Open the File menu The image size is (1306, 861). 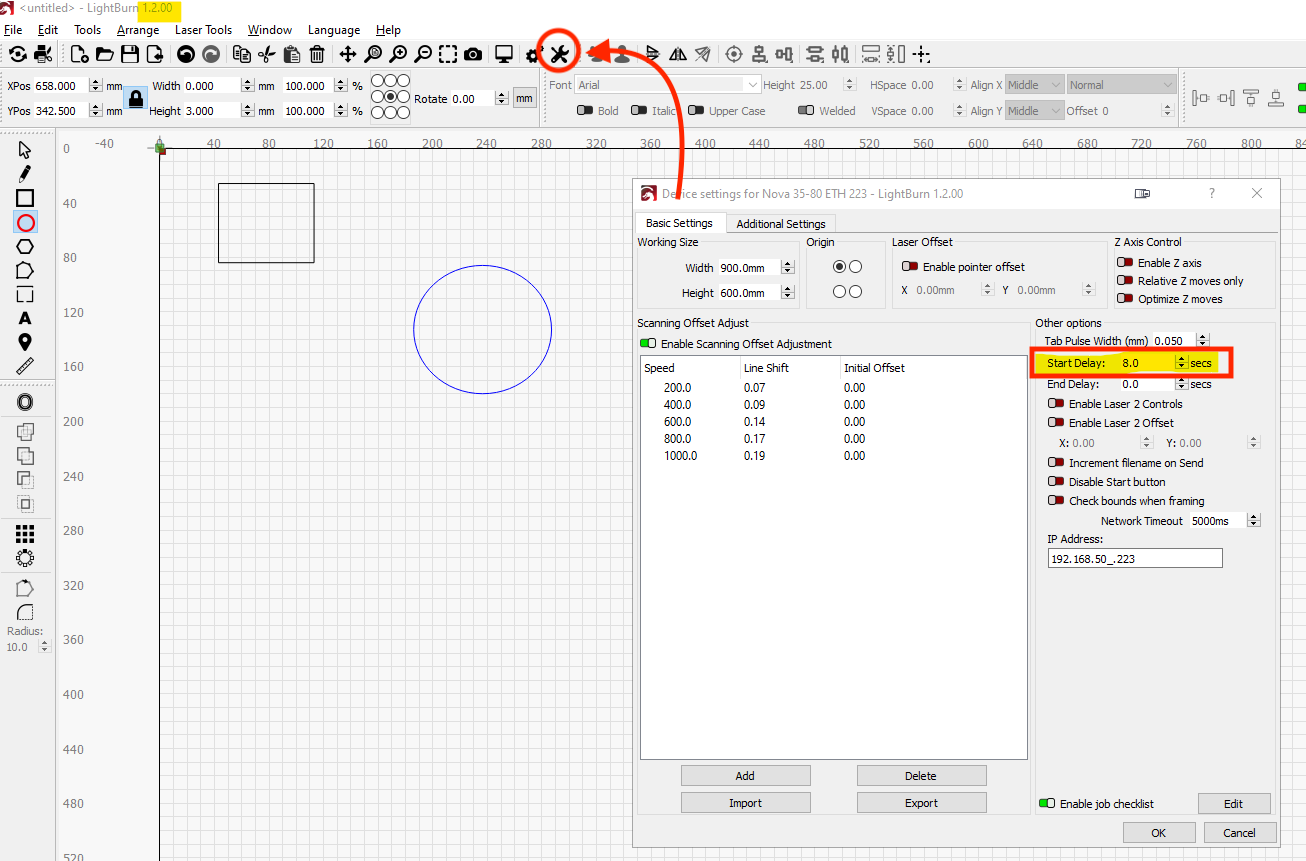pos(13,30)
